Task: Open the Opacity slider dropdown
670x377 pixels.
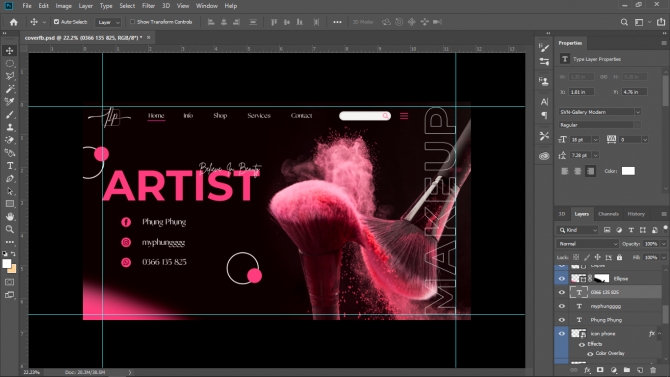Action: 664,244
